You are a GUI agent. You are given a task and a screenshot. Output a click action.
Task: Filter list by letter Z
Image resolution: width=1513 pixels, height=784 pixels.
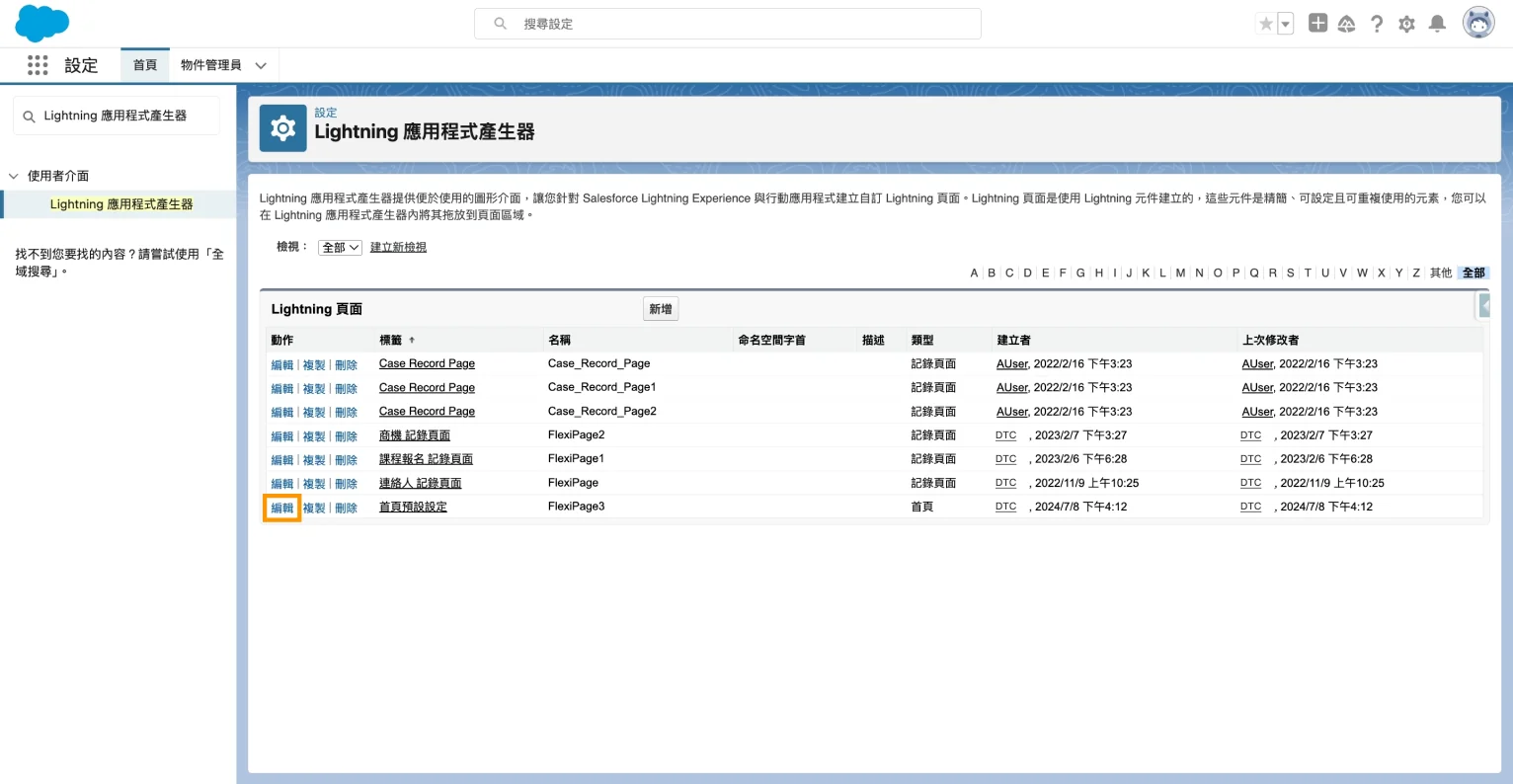[x=1415, y=274]
